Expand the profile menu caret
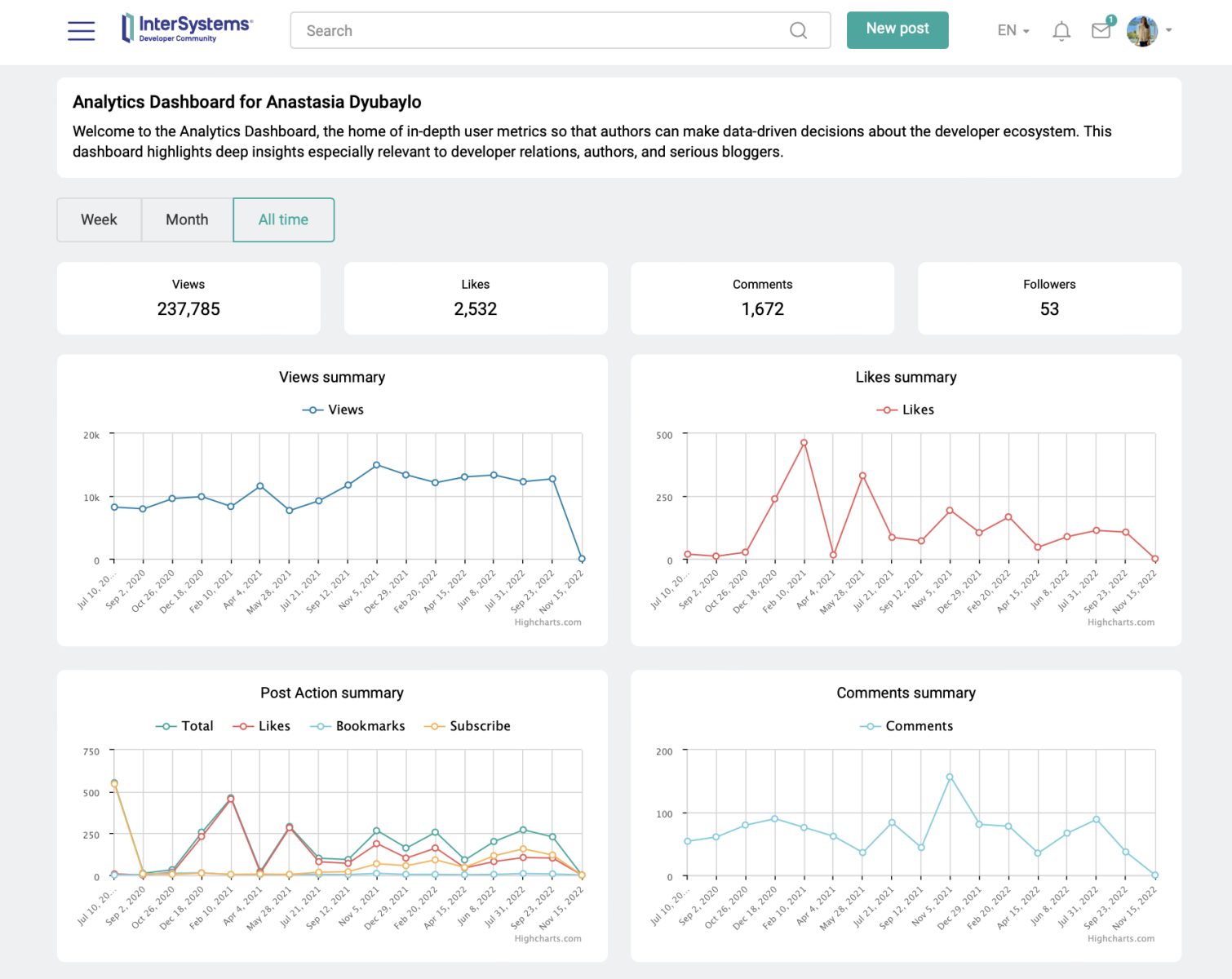The image size is (1232, 979). pos(1169,31)
